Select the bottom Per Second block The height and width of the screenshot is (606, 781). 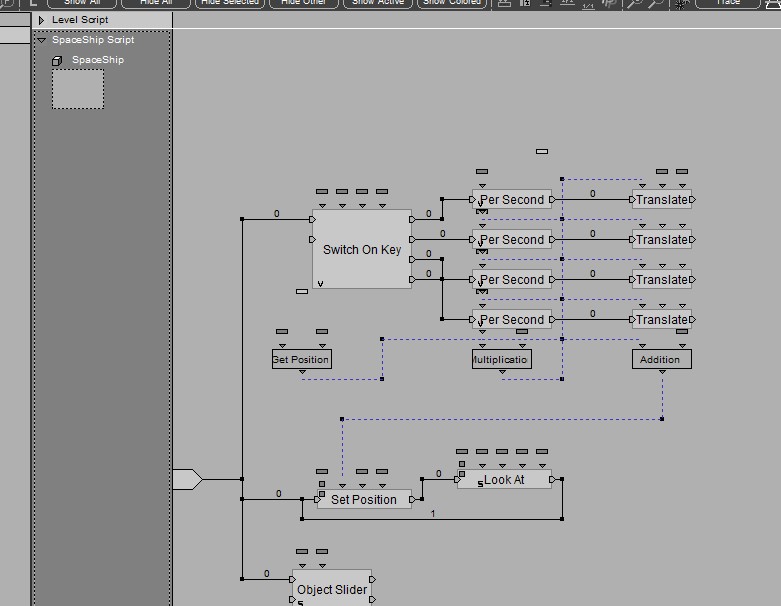click(512, 320)
